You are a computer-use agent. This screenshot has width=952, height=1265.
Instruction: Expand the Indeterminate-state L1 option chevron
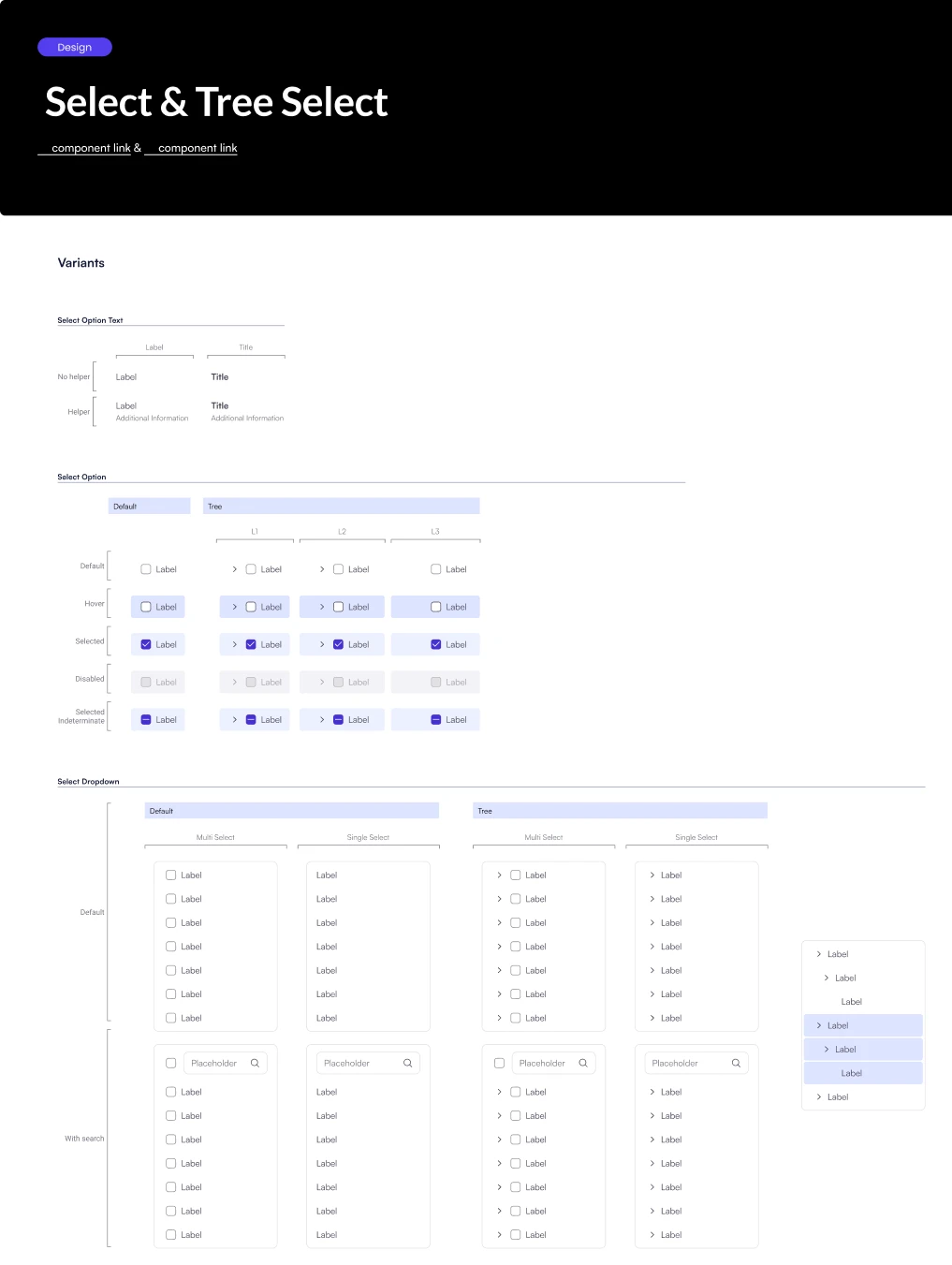coord(235,719)
